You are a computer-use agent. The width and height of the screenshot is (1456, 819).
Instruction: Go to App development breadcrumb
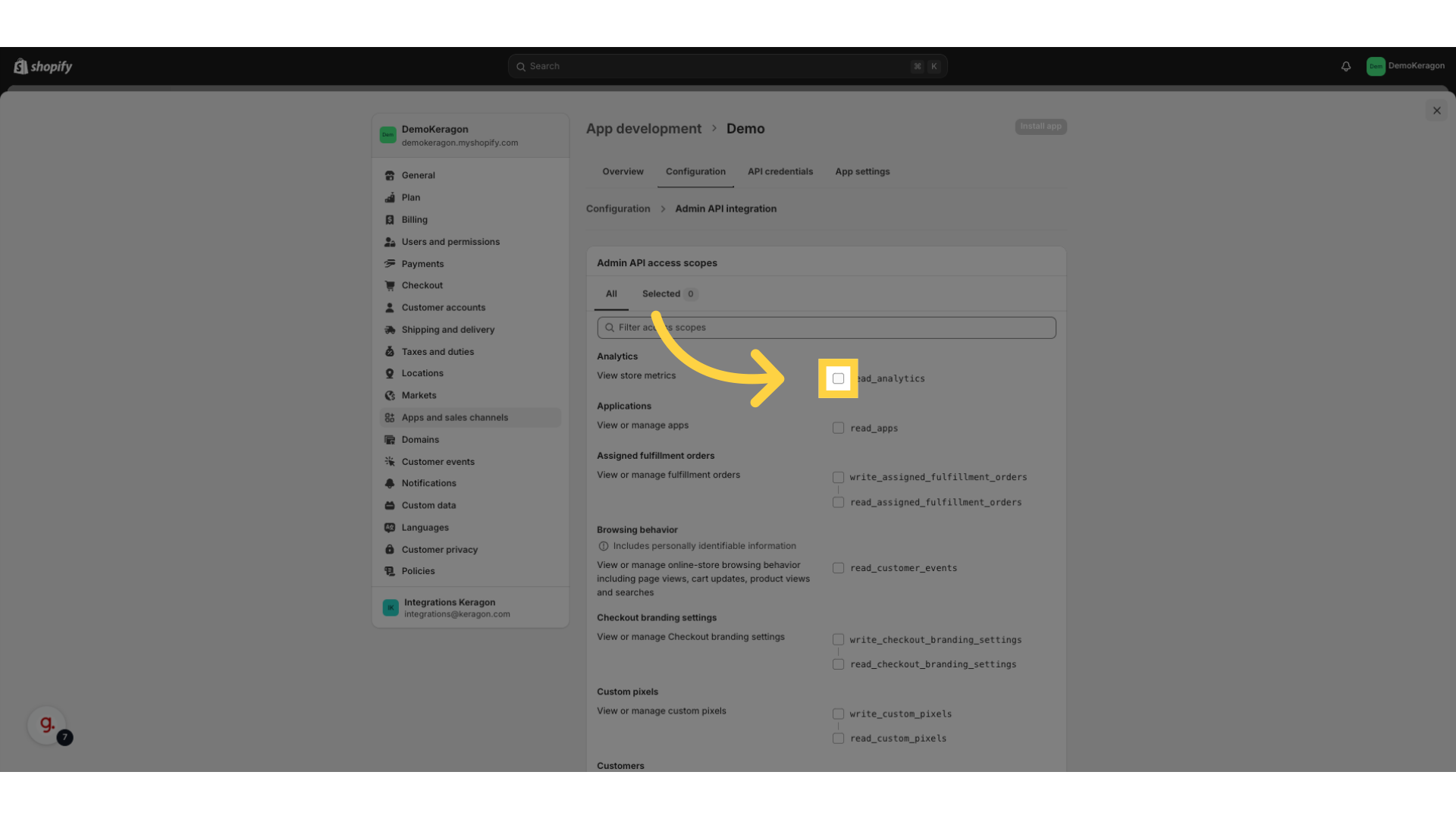point(643,129)
